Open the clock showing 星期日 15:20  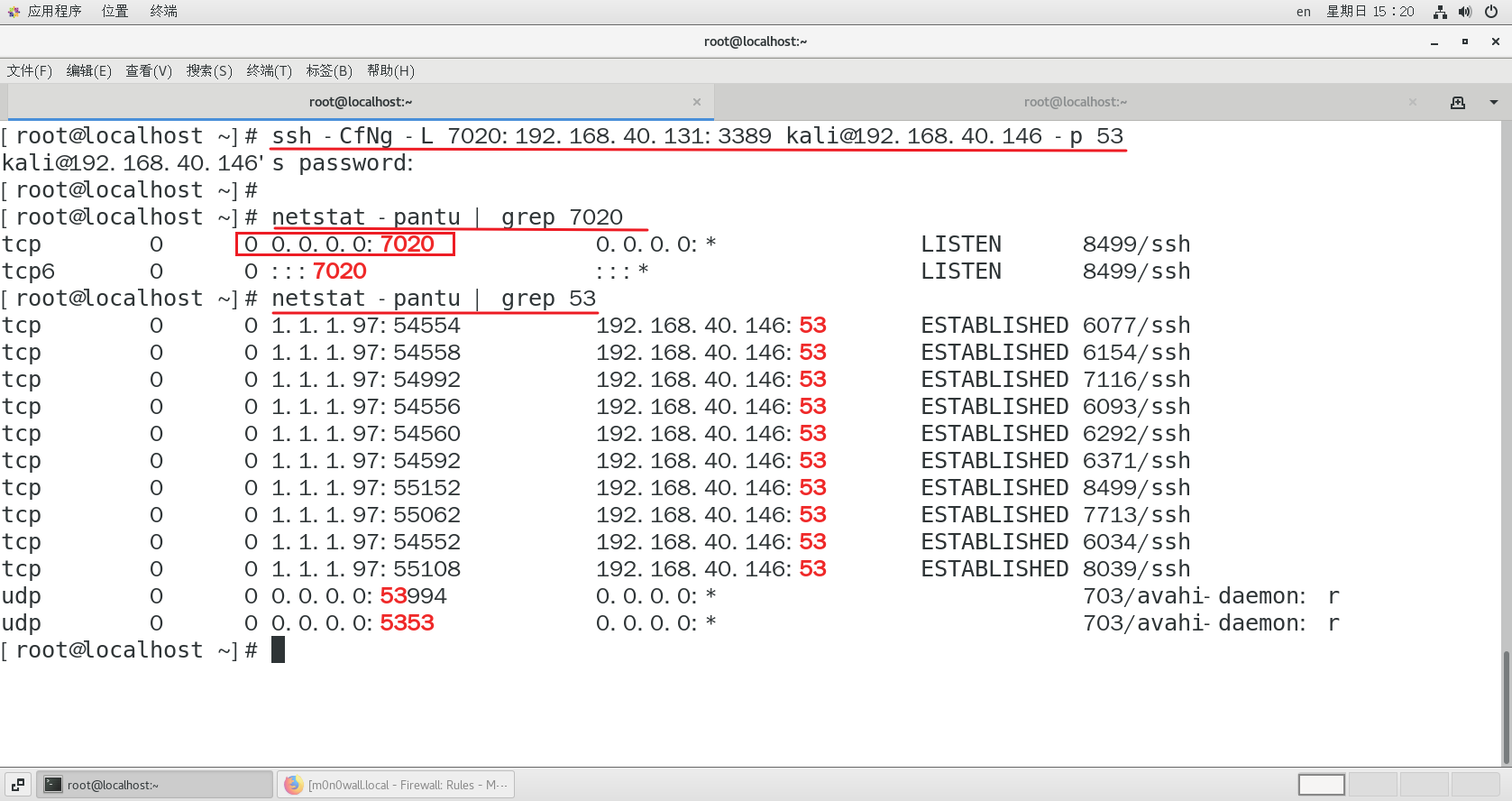point(1370,12)
